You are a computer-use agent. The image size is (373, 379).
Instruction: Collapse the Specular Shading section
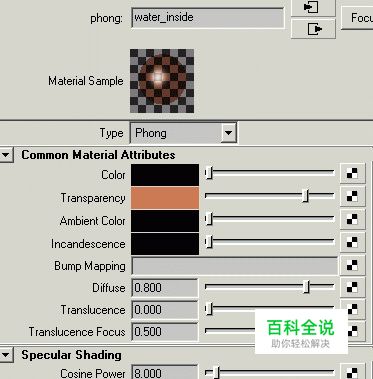pos(6,355)
